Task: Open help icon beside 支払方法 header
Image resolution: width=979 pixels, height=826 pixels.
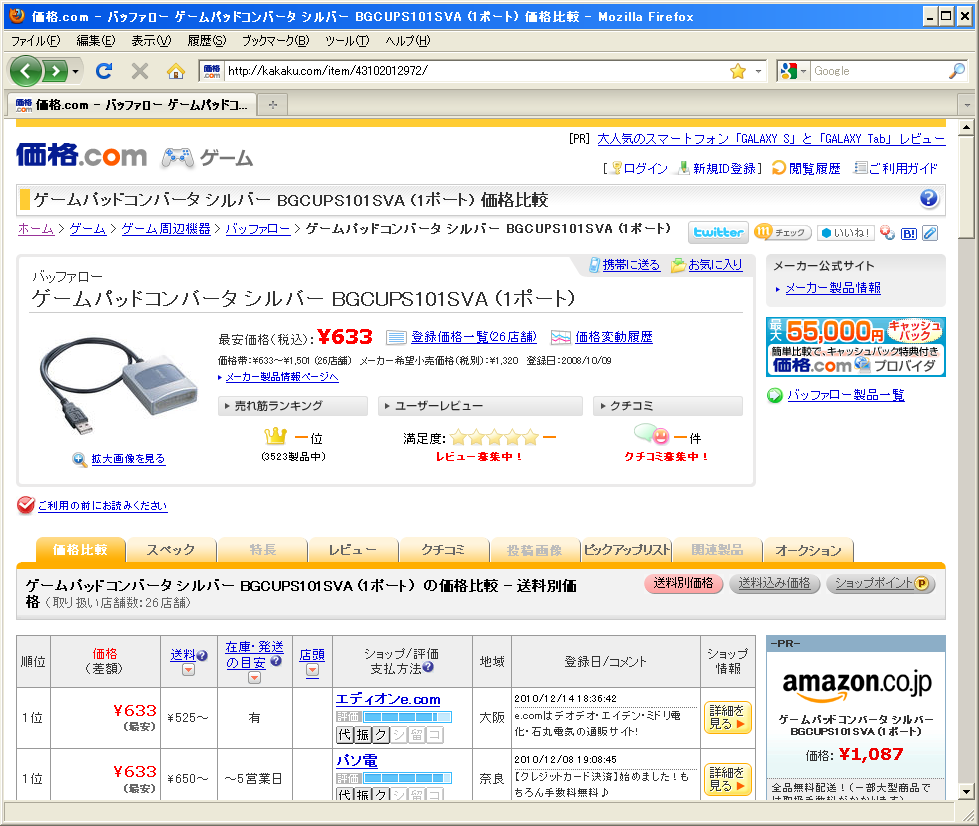Action: [x=428, y=667]
